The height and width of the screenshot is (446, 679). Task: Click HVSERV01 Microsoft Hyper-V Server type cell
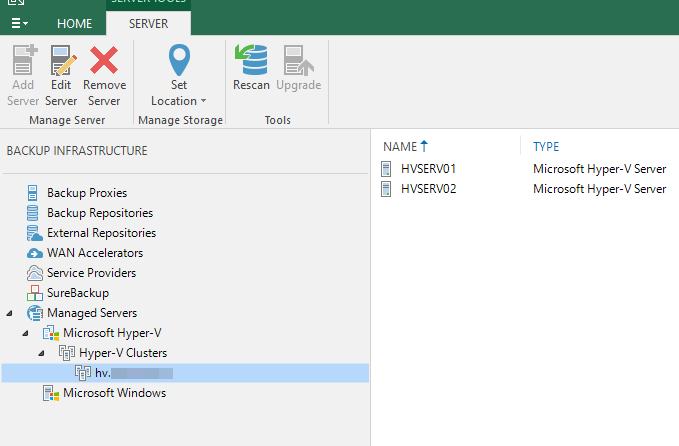pyautogui.click(x=599, y=169)
